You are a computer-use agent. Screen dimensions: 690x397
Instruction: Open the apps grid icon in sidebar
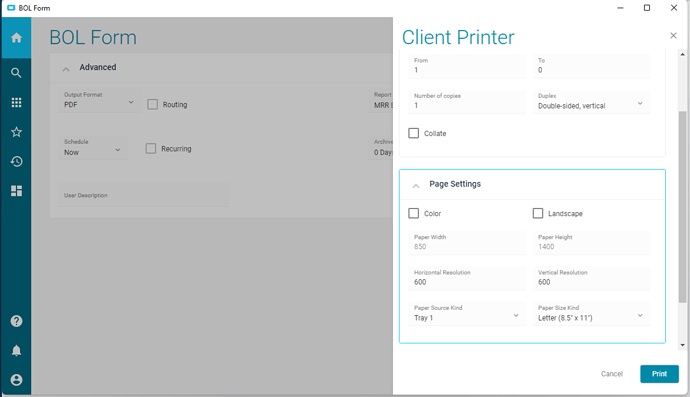[16, 103]
